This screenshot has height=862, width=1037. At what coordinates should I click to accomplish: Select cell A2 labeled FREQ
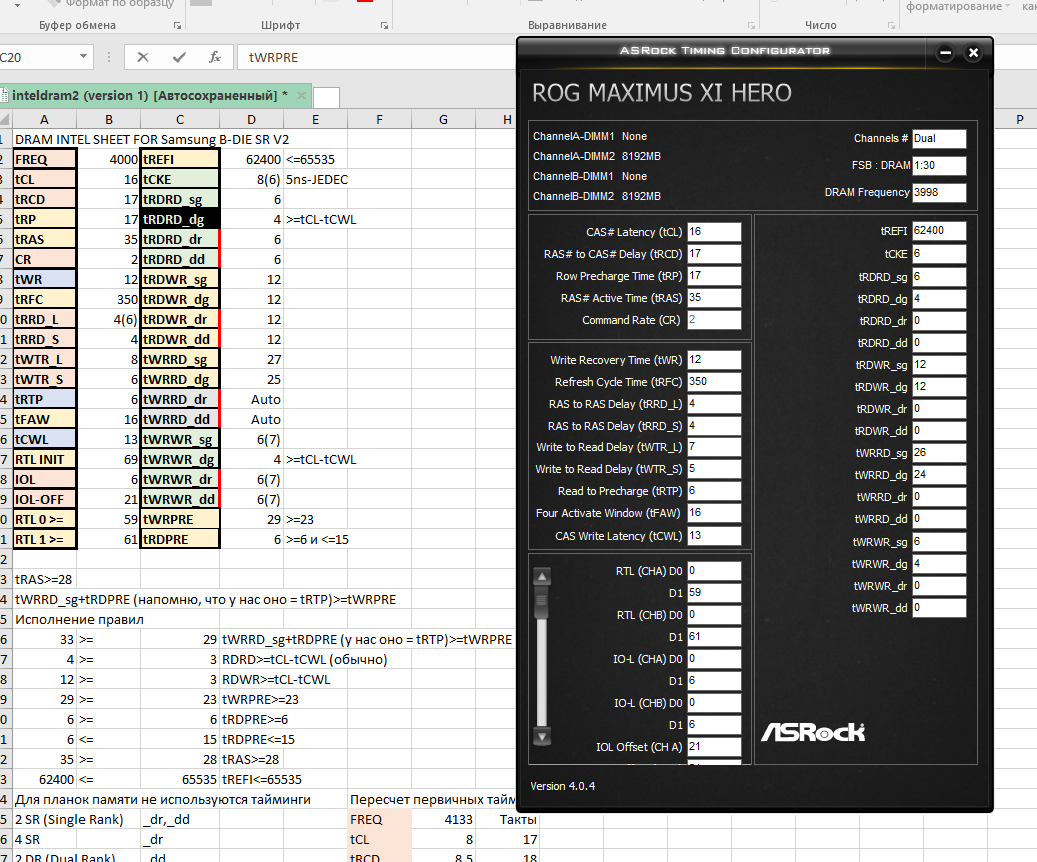click(44, 159)
